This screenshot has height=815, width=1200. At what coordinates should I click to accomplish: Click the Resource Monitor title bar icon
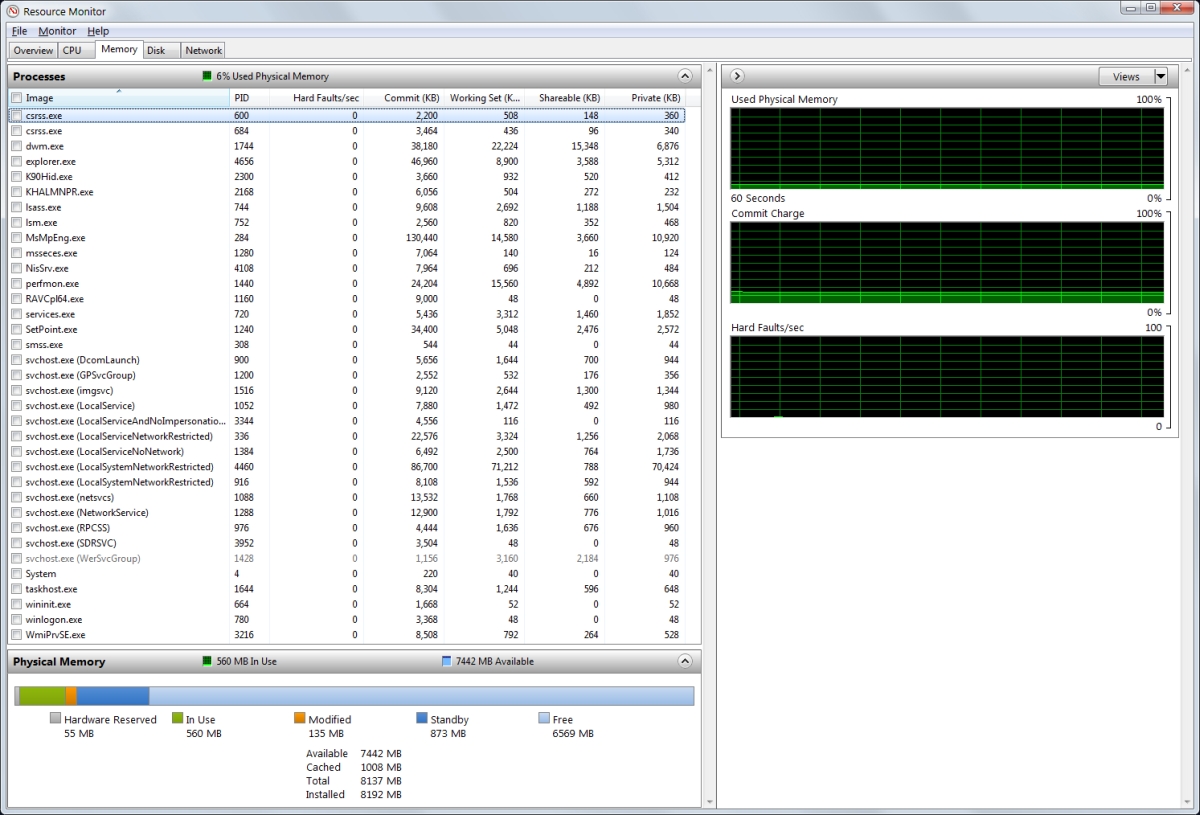[13, 11]
